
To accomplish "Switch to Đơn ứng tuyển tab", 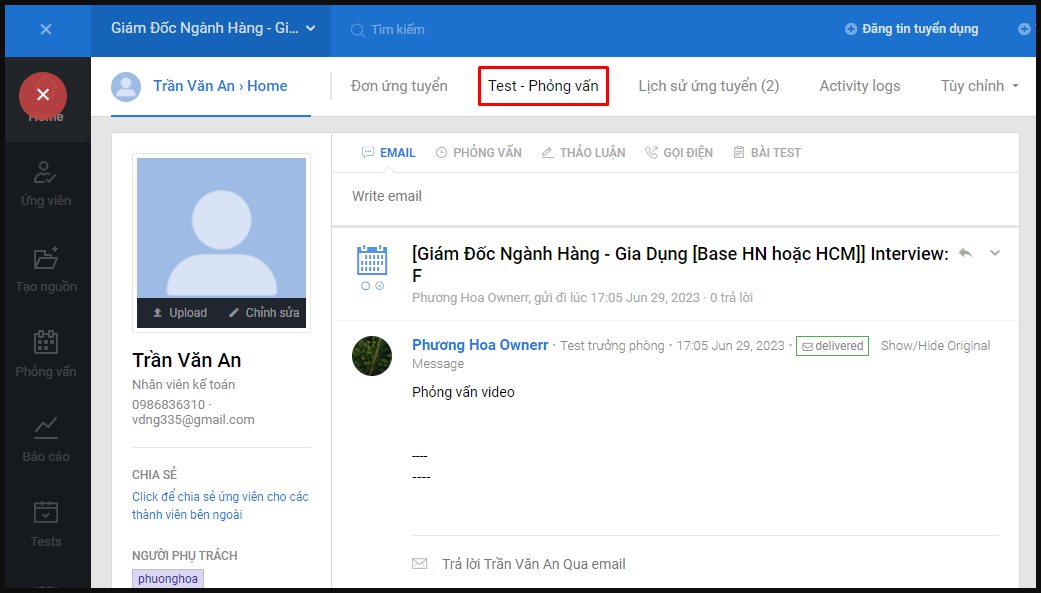I will tap(399, 86).
